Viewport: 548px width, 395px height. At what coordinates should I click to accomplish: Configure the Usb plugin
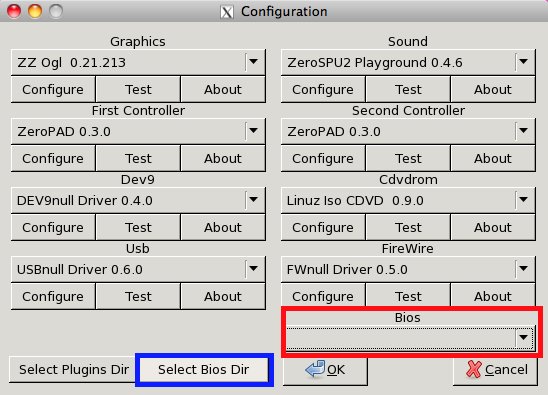coord(53,296)
